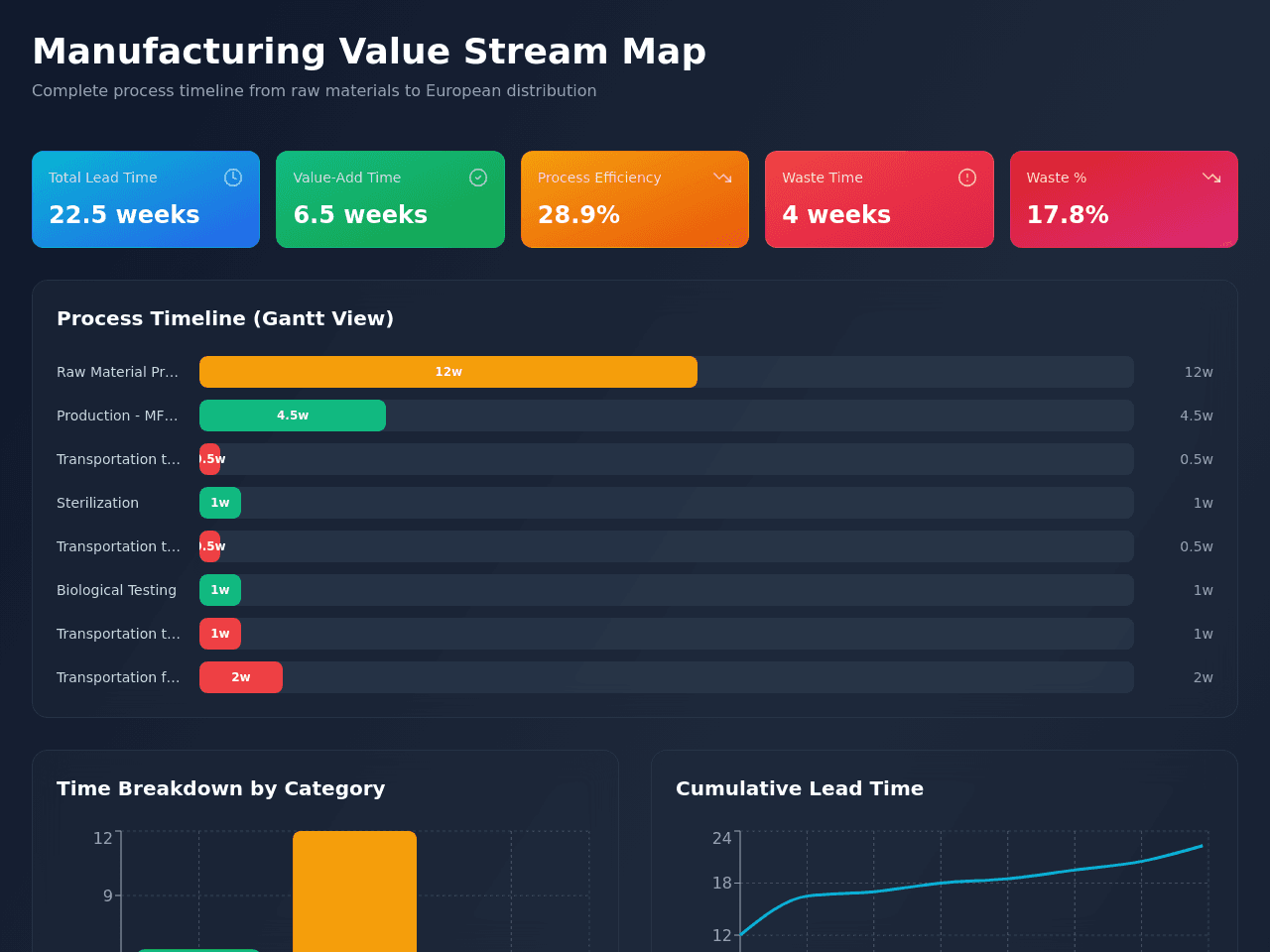Click the 4 weeks waste value
The height and width of the screenshot is (952, 1270).
(x=836, y=215)
